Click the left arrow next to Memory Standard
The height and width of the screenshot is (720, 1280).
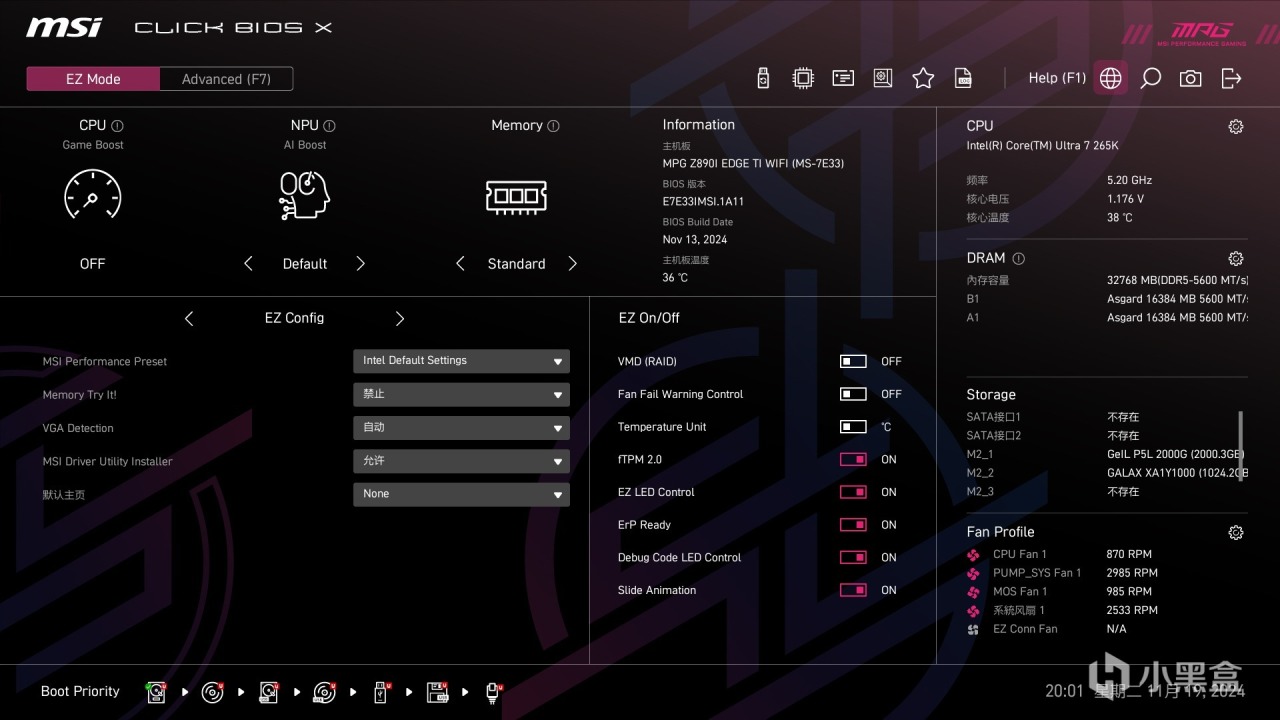click(460, 264)
